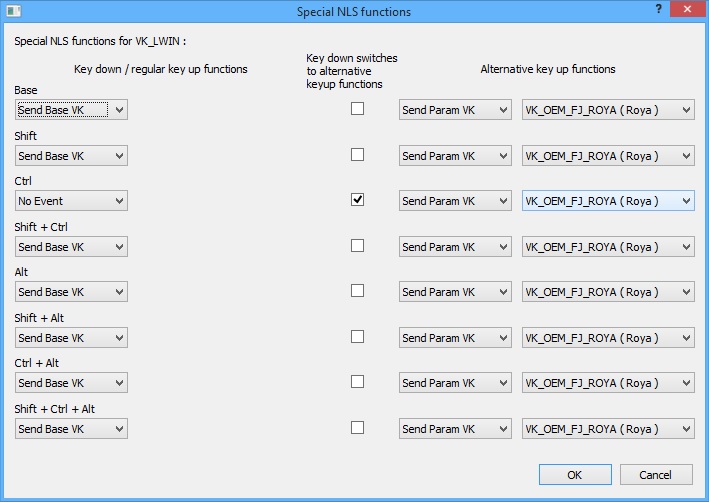Image resolution: width=709 pixels, height=502 pixels.
Task: Open Alt row Send Base VK dropdown
Action: point(71,292)
